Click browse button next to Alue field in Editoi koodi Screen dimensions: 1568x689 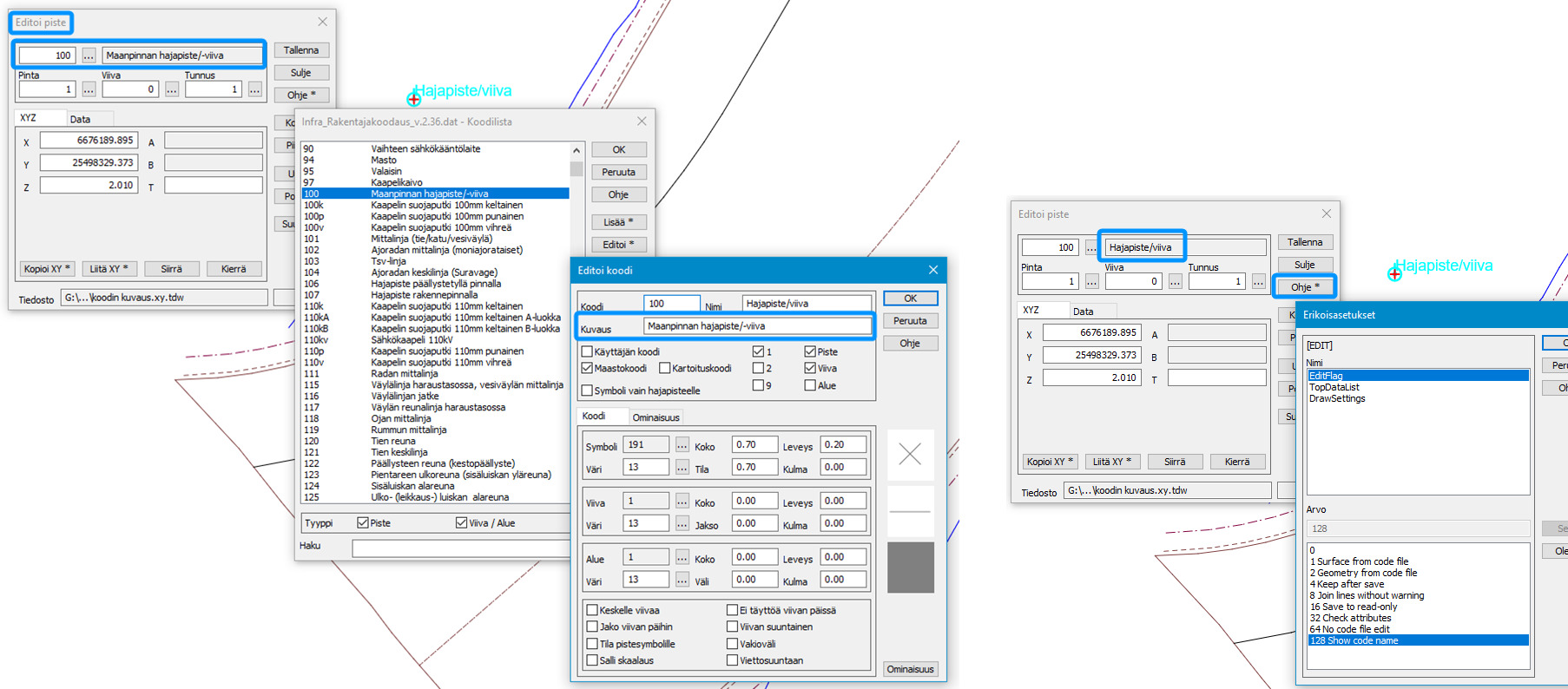[x=682, y=558]
